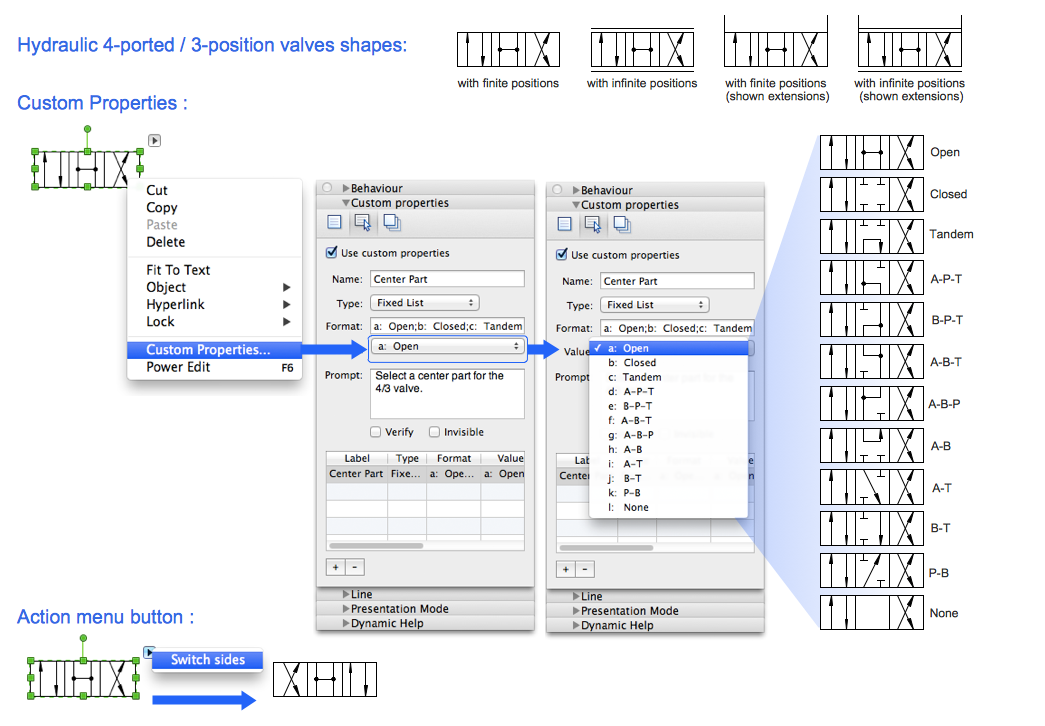The image size is (1045, 726).
Task: Click the P-B valve symbol icon
Action: [x=869, y=572]
